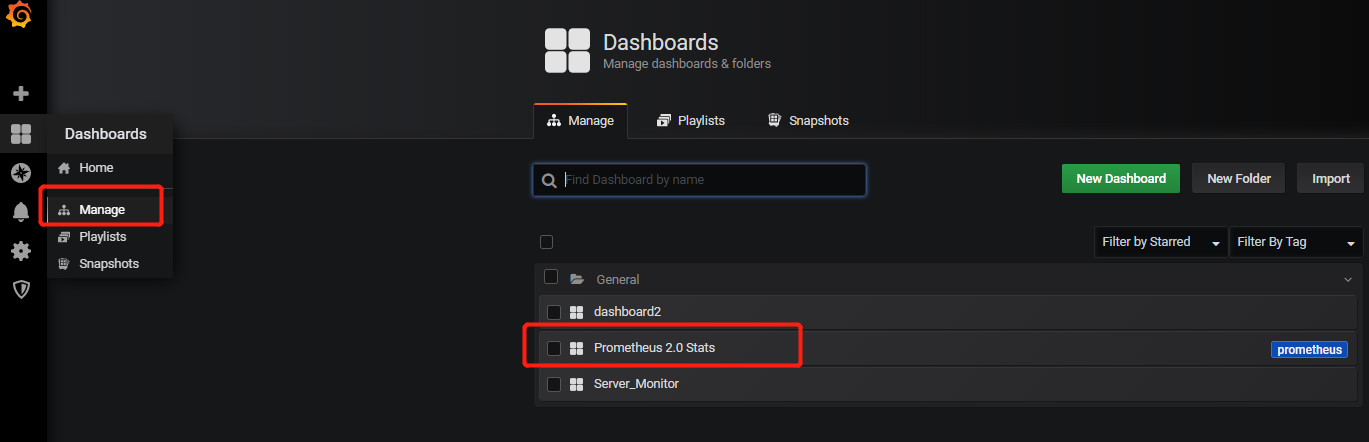The width and height of the screenshot is (1369, 442).
Task: Open the Server Admin shield icon
Action: pos(20,289)
